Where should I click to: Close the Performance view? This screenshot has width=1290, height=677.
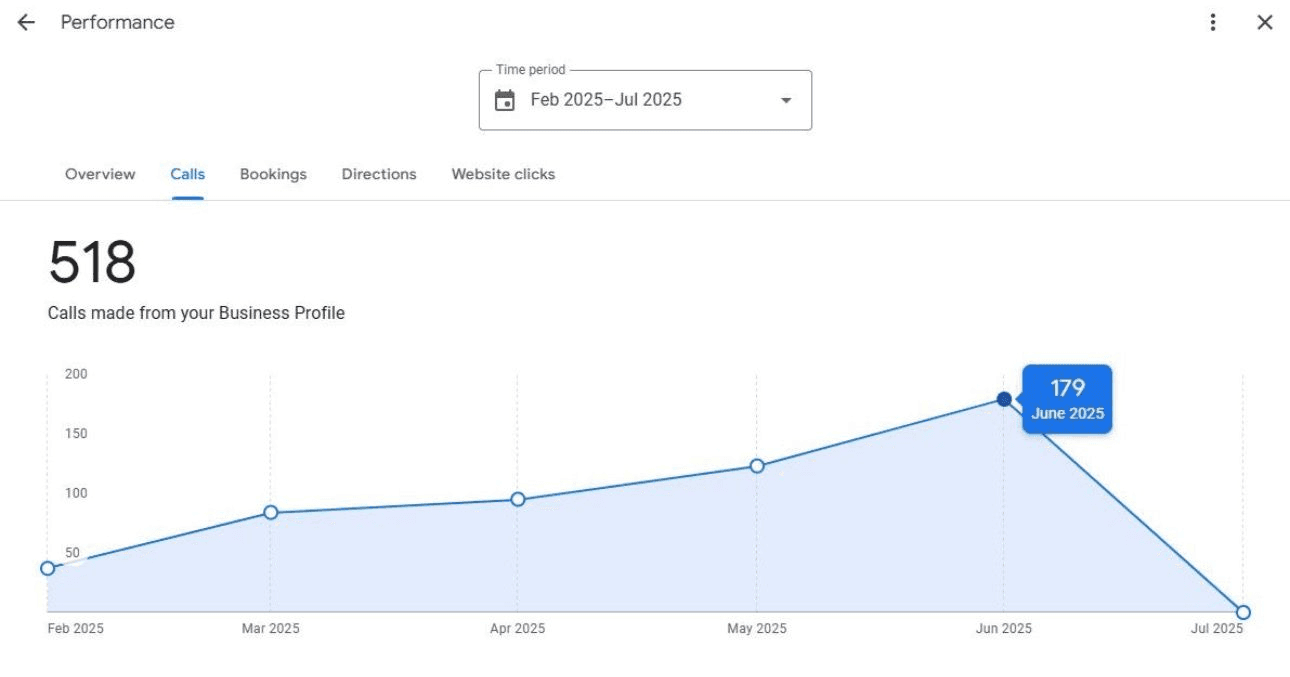(x=1264, y=21)
